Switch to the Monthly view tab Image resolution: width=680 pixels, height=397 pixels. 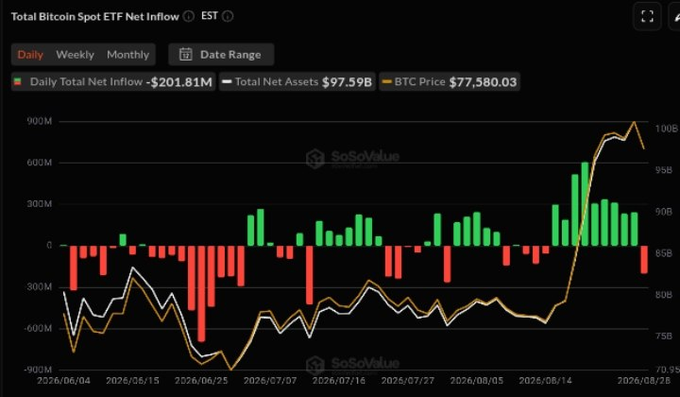(128, 55)
